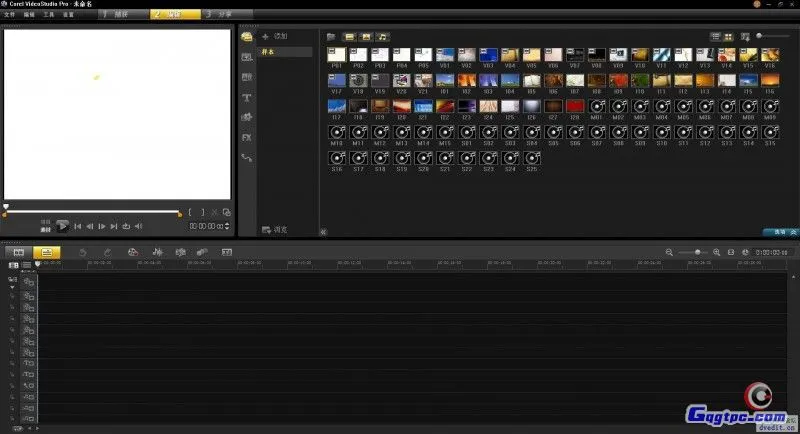Open the Transition library in sidebar

pyautogui.click(x=246, y=77)
